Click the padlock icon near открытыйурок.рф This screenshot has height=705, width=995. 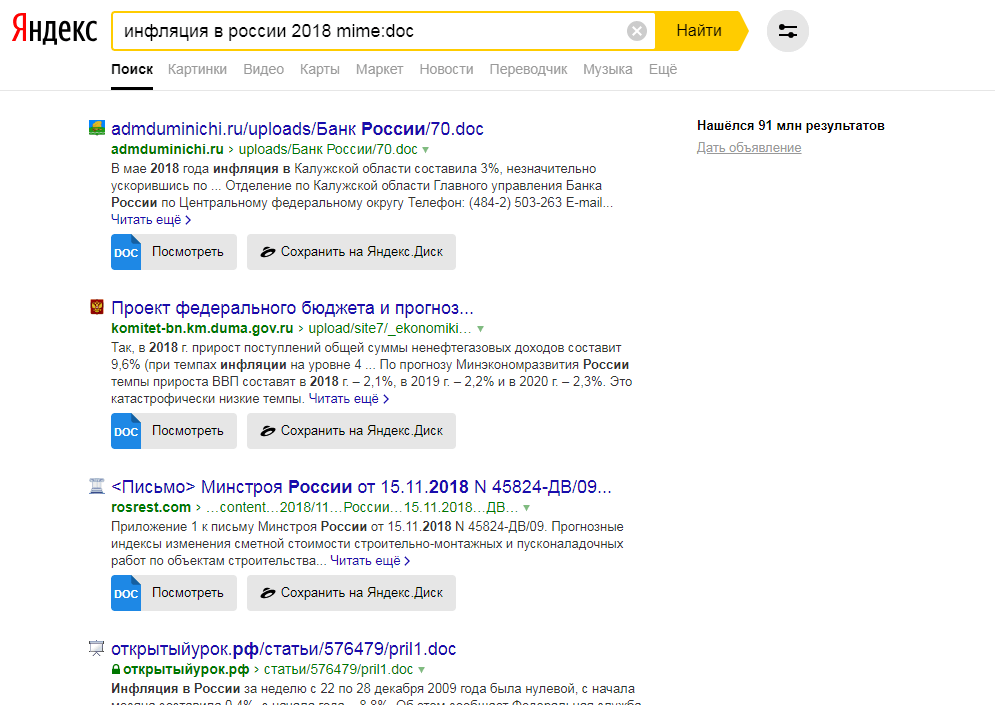point(116,669)
